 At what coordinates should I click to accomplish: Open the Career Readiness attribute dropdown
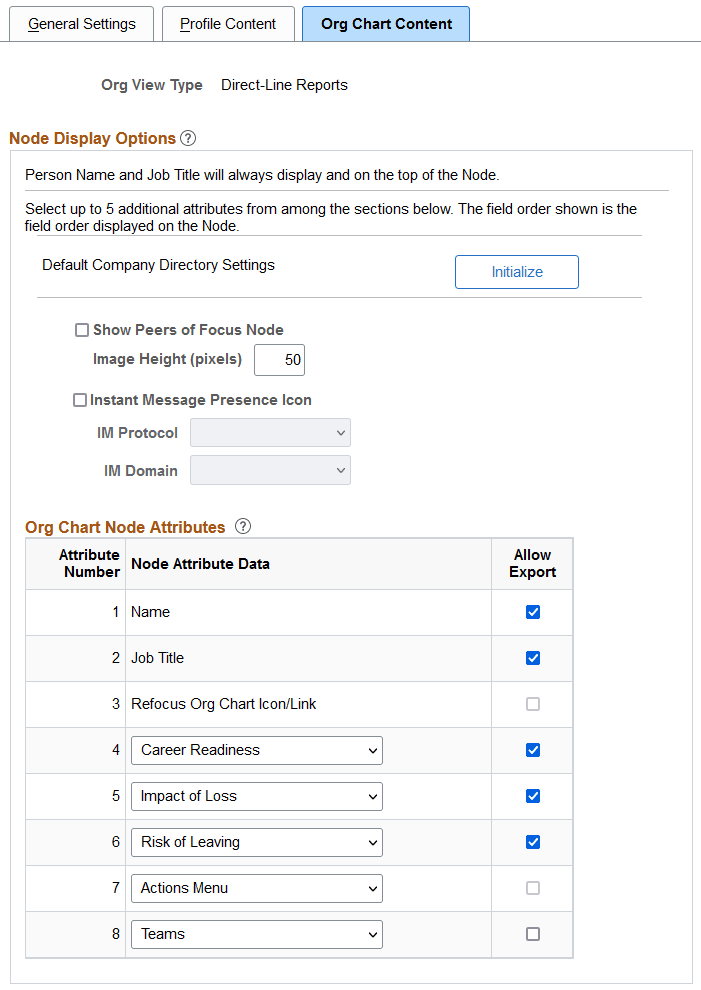[256, 750]
